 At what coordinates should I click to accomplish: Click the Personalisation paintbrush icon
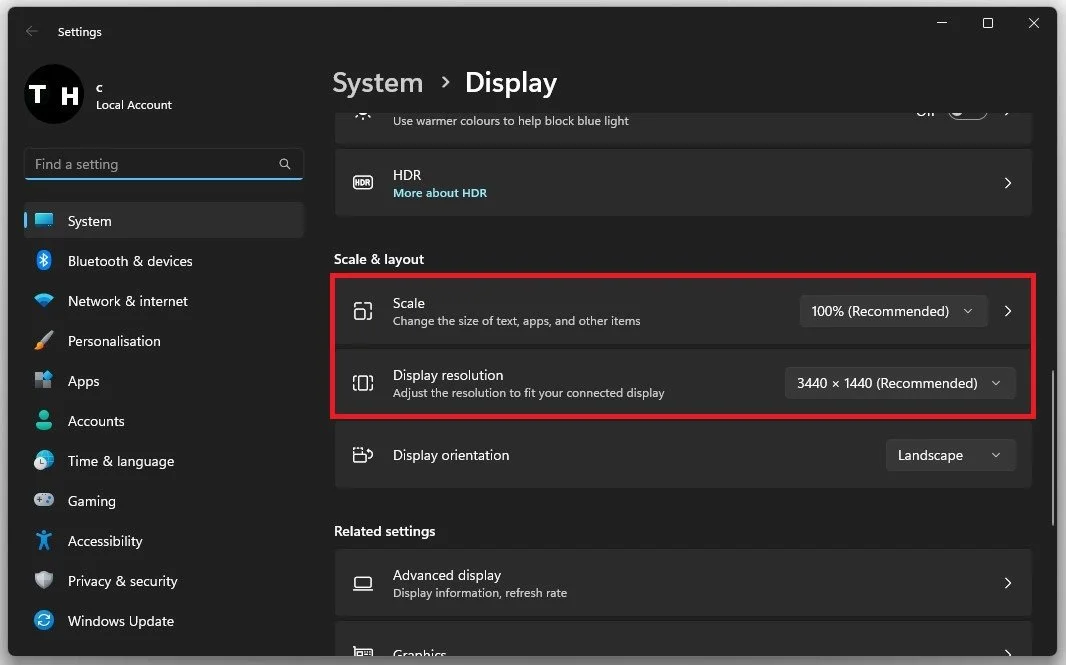click(x=44, y=341)
